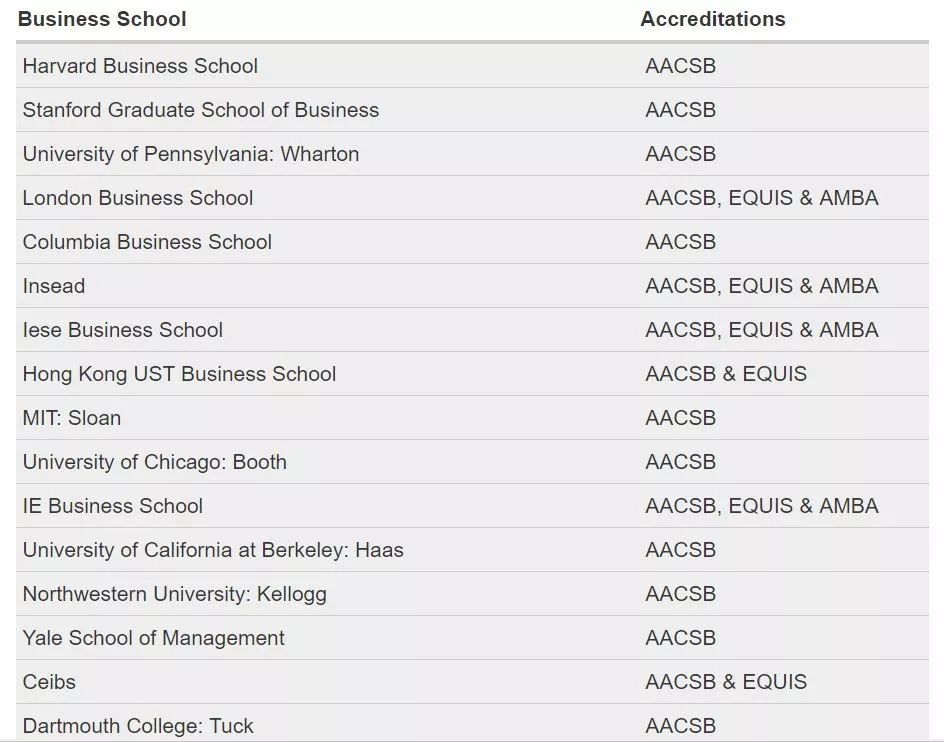944x742 pixels.
Task: Click the Accreditations column header
Action: [x=713, y=19]
